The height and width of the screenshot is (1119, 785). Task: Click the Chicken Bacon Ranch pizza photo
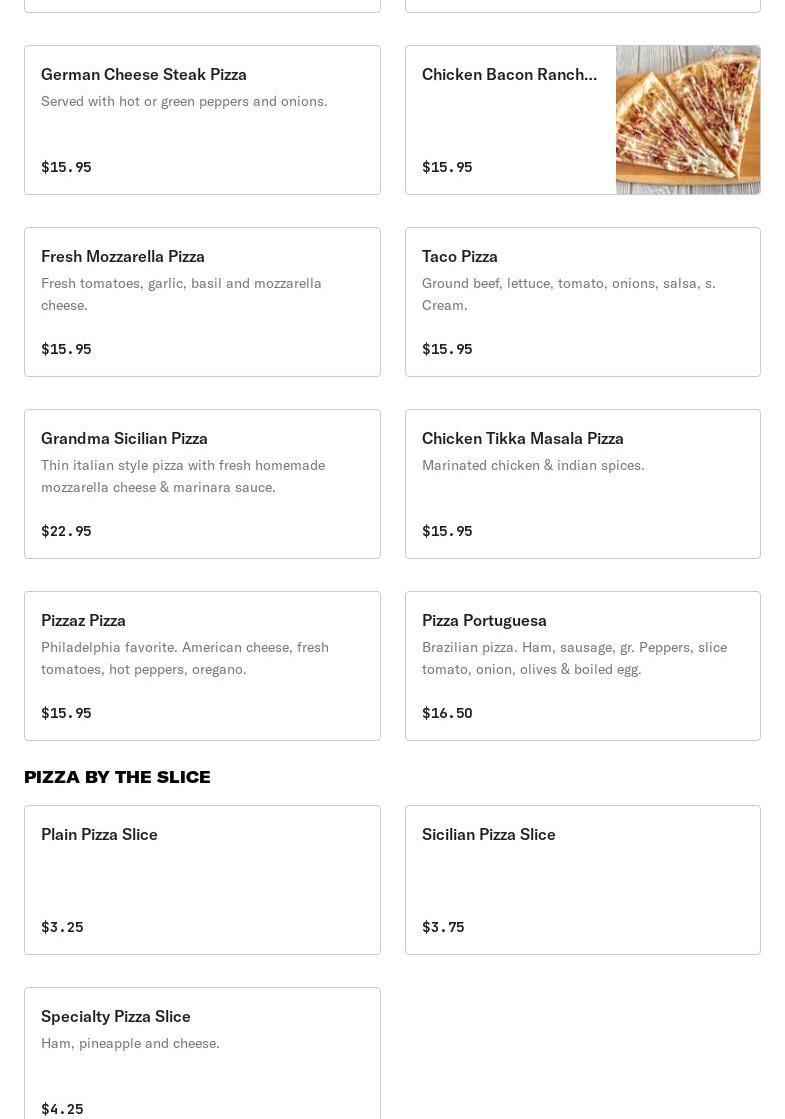point(687,120)
